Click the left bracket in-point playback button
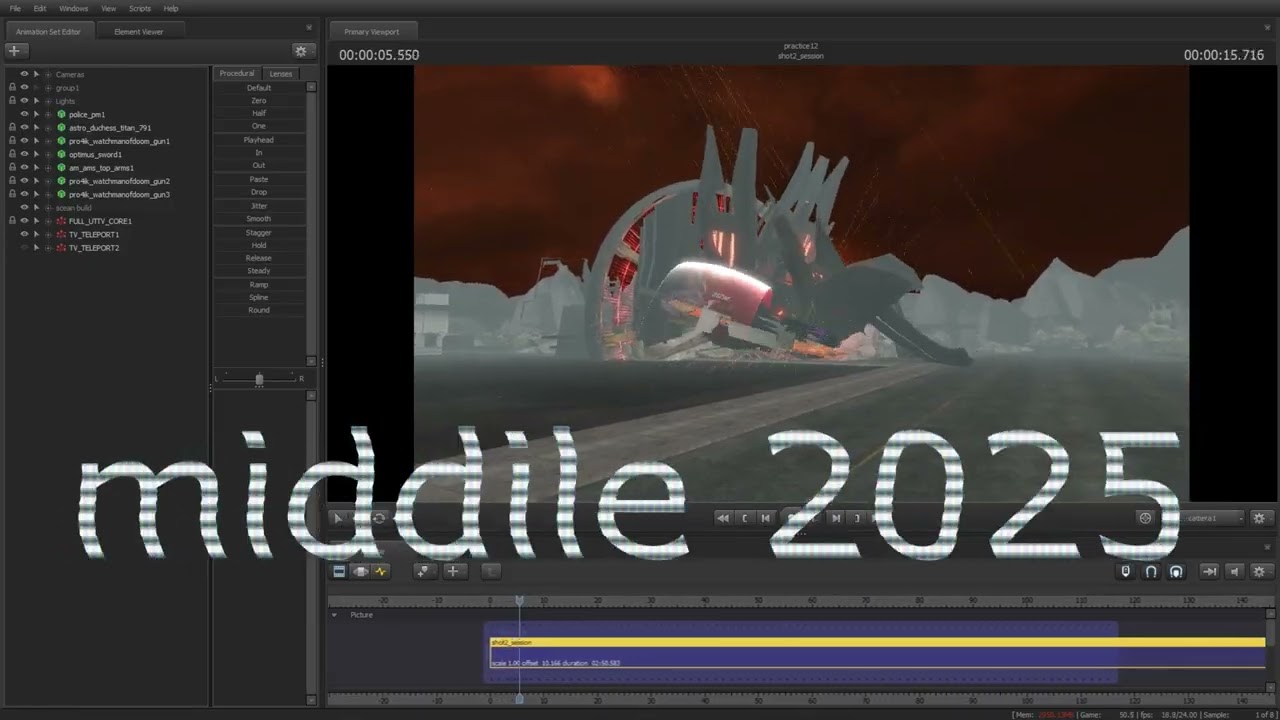 coord(745,518)
